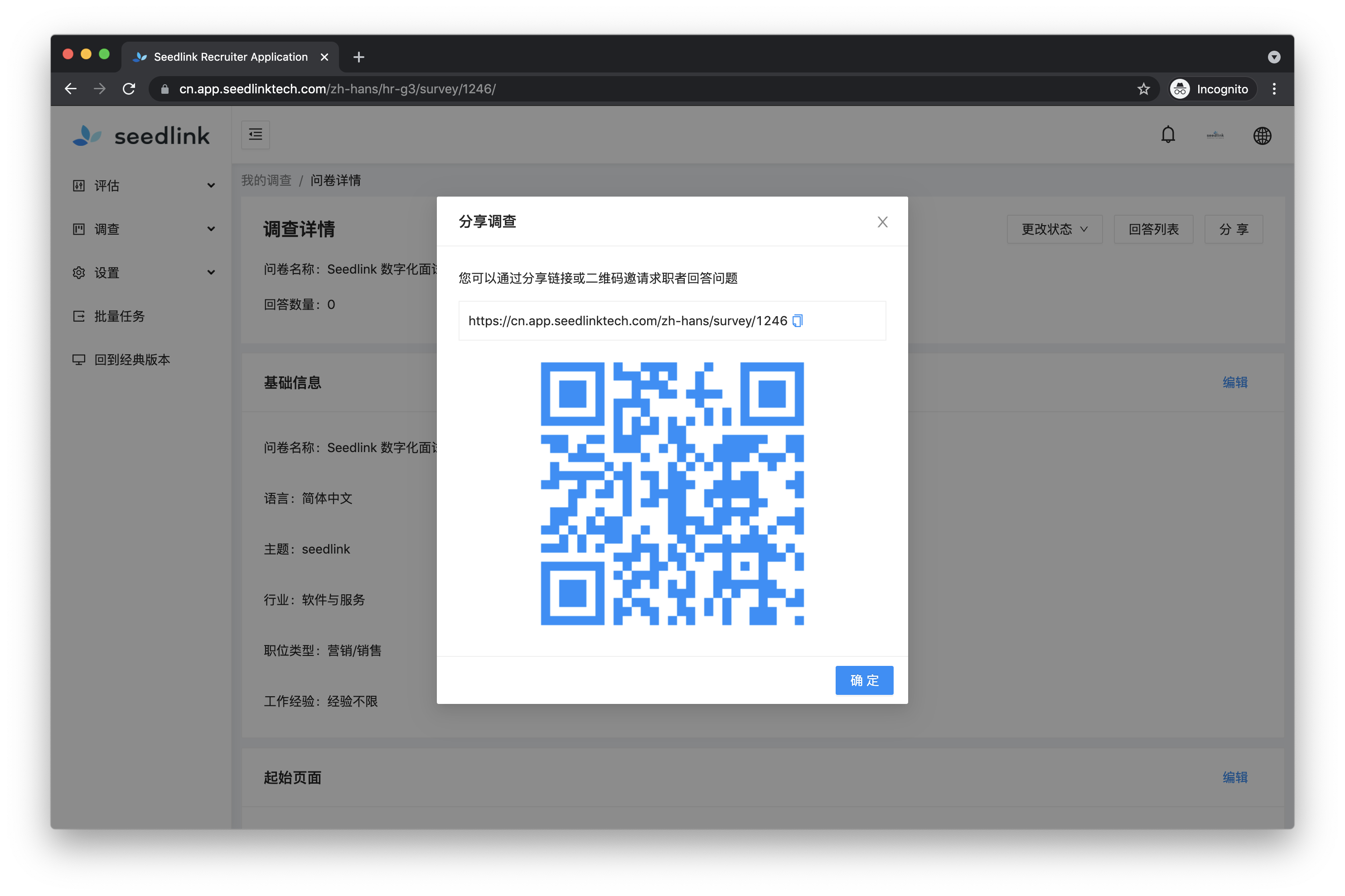Image resolution: width=1345 pixels, height=896 pixels.
Task: Open the 更改状态 dropdown
Action: click(x=1054, y=229)
